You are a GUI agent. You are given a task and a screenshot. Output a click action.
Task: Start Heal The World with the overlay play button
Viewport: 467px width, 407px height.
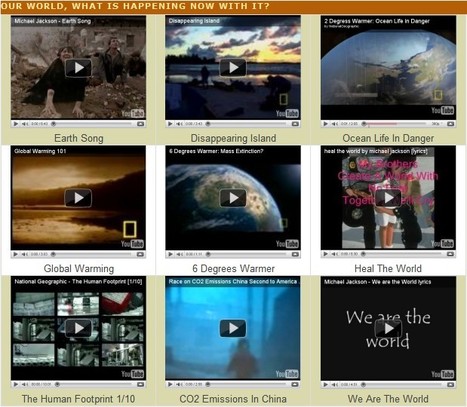(388, 198)
